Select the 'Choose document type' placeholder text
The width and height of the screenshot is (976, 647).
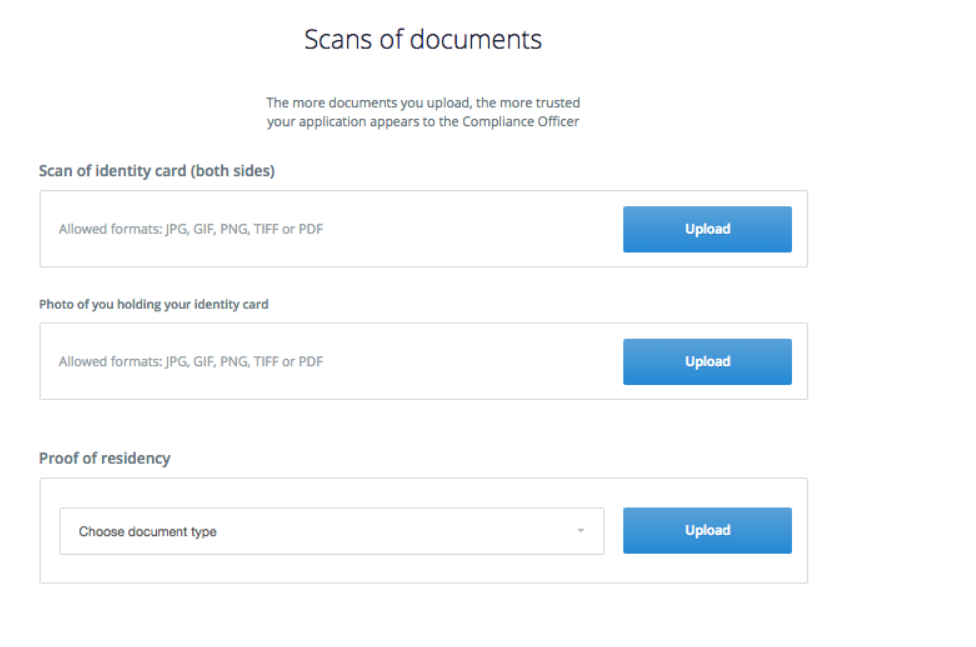(148, 532)
